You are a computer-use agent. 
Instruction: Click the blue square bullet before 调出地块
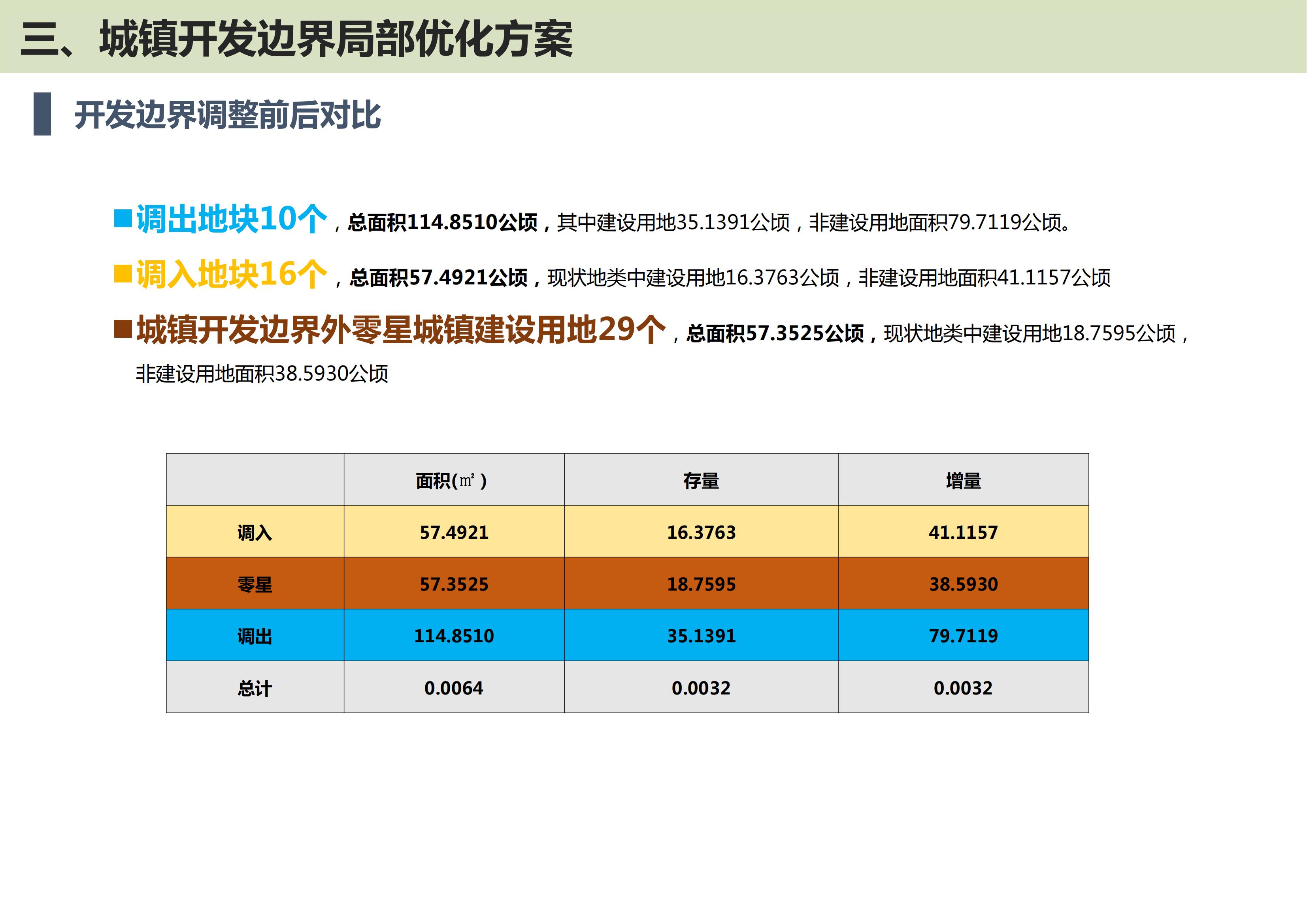123,218
